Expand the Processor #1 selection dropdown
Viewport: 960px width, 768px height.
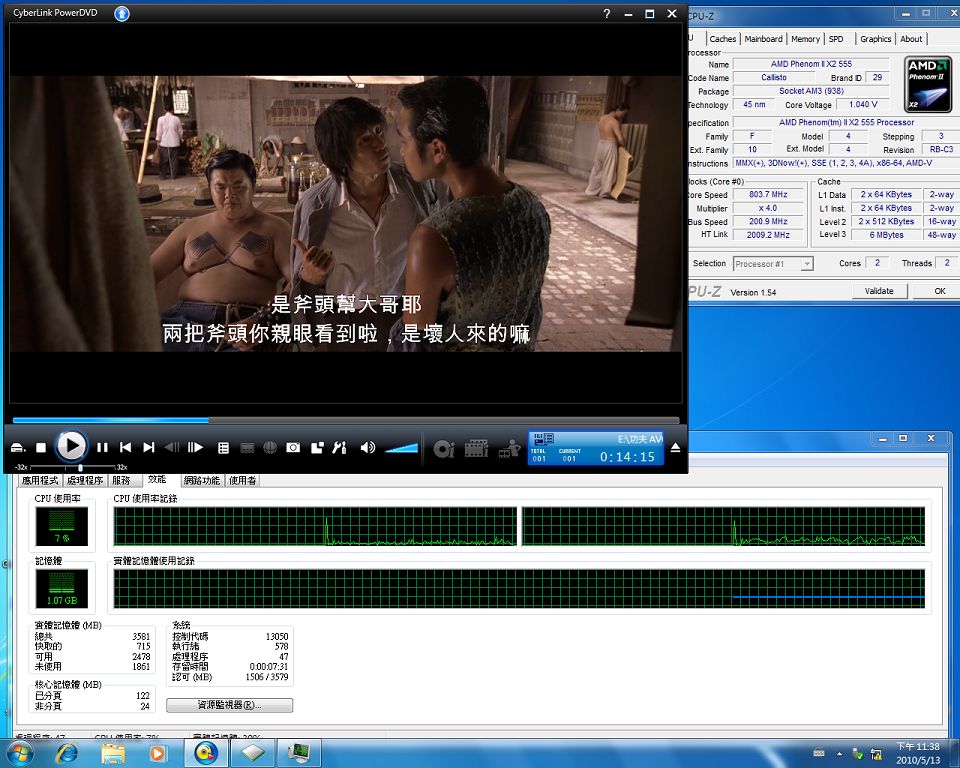pos(807,264)
